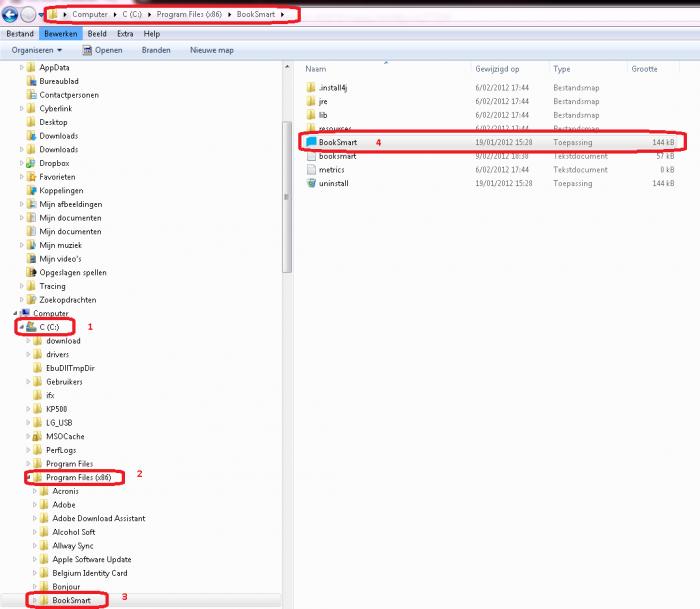Go back with the Back arrow button
This screenshot has height=609, width=700.
[x=10, y=14]
